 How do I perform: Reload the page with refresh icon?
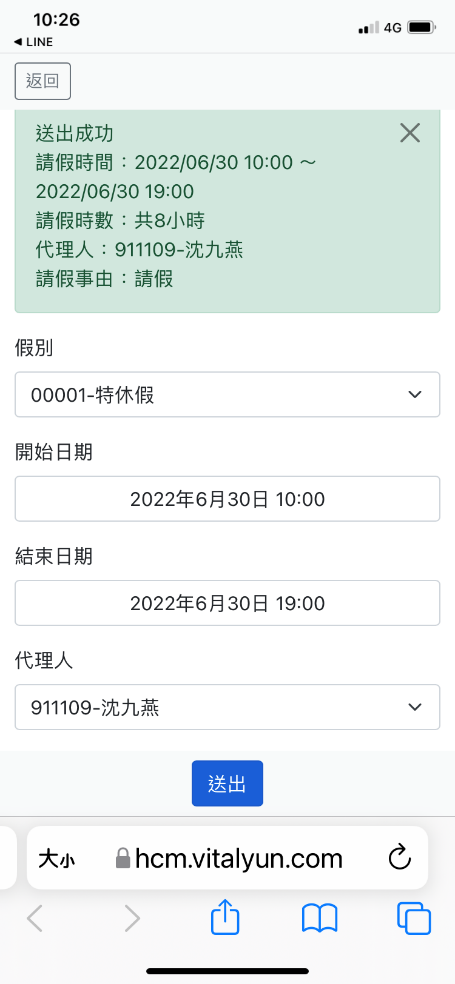point(399,857)
